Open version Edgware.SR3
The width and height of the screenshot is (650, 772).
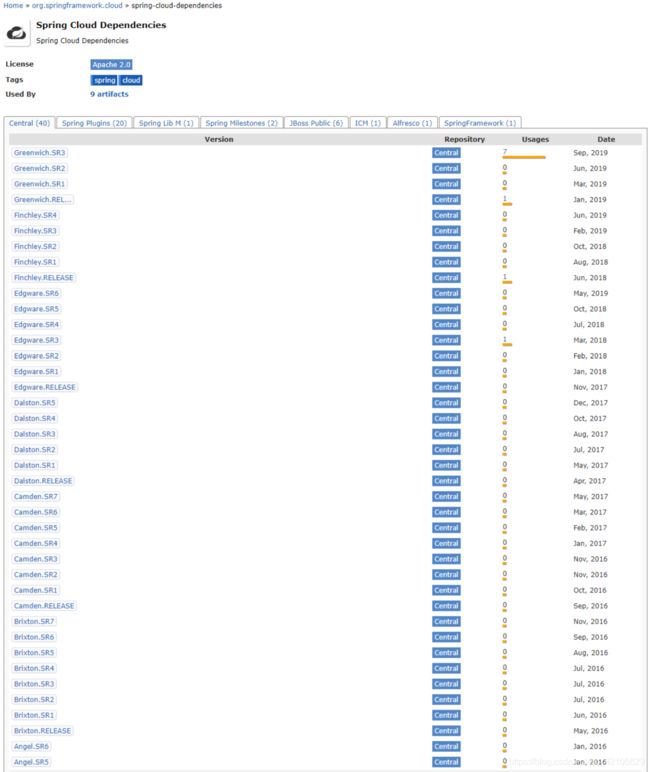click(36, 340)
